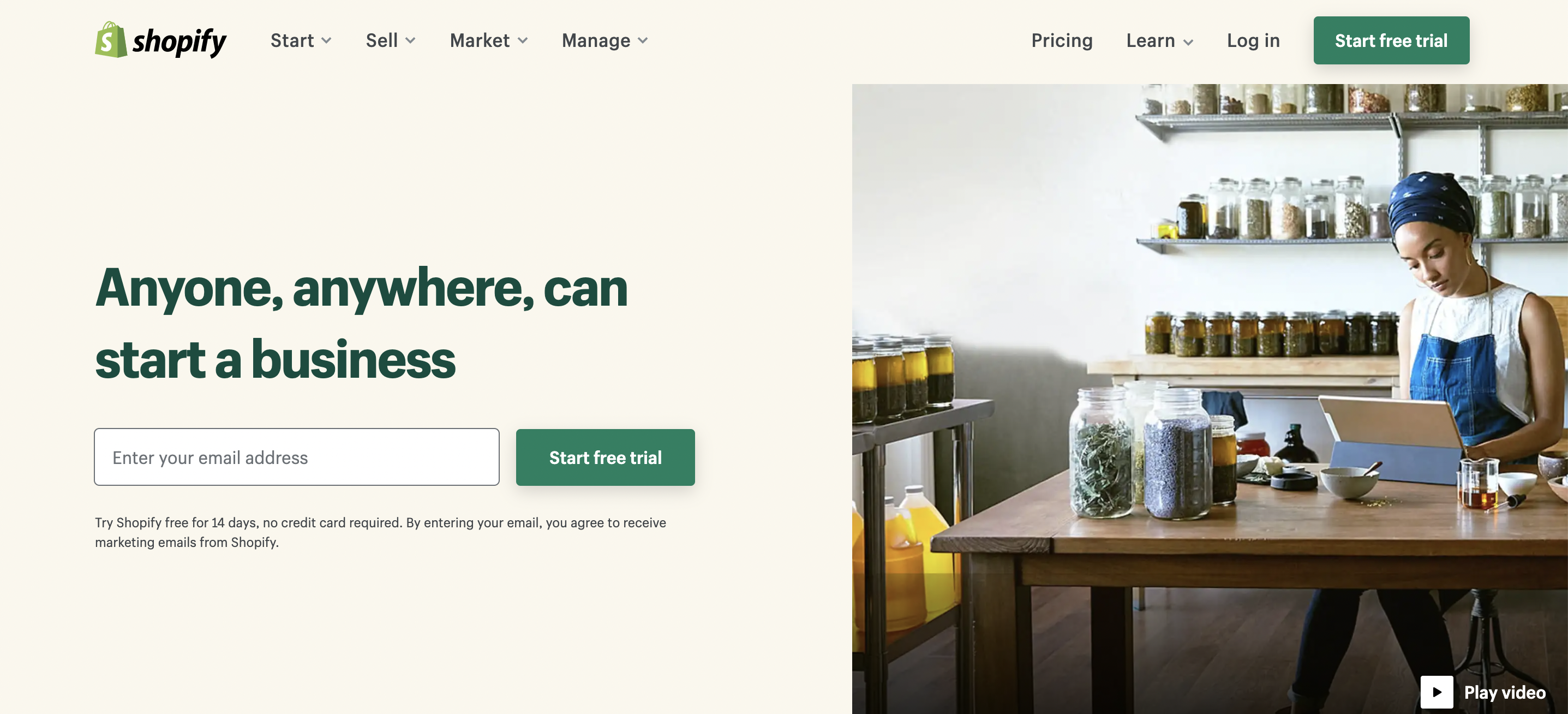1568x714 pixels.
Task: Open the Learn navigation menu
Action: [1159, 40]
